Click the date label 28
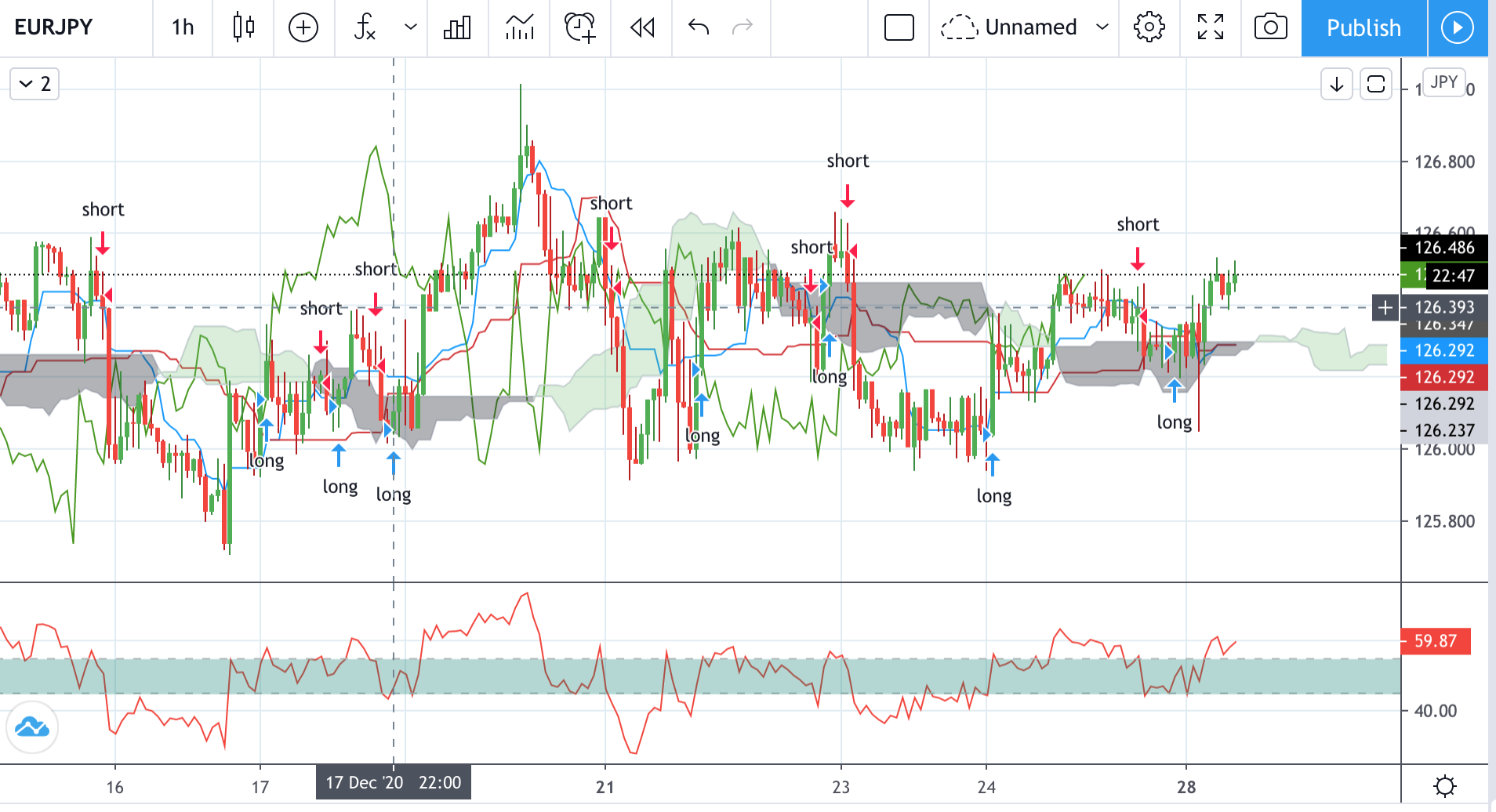1496x812 pixels. [1186, 787]
